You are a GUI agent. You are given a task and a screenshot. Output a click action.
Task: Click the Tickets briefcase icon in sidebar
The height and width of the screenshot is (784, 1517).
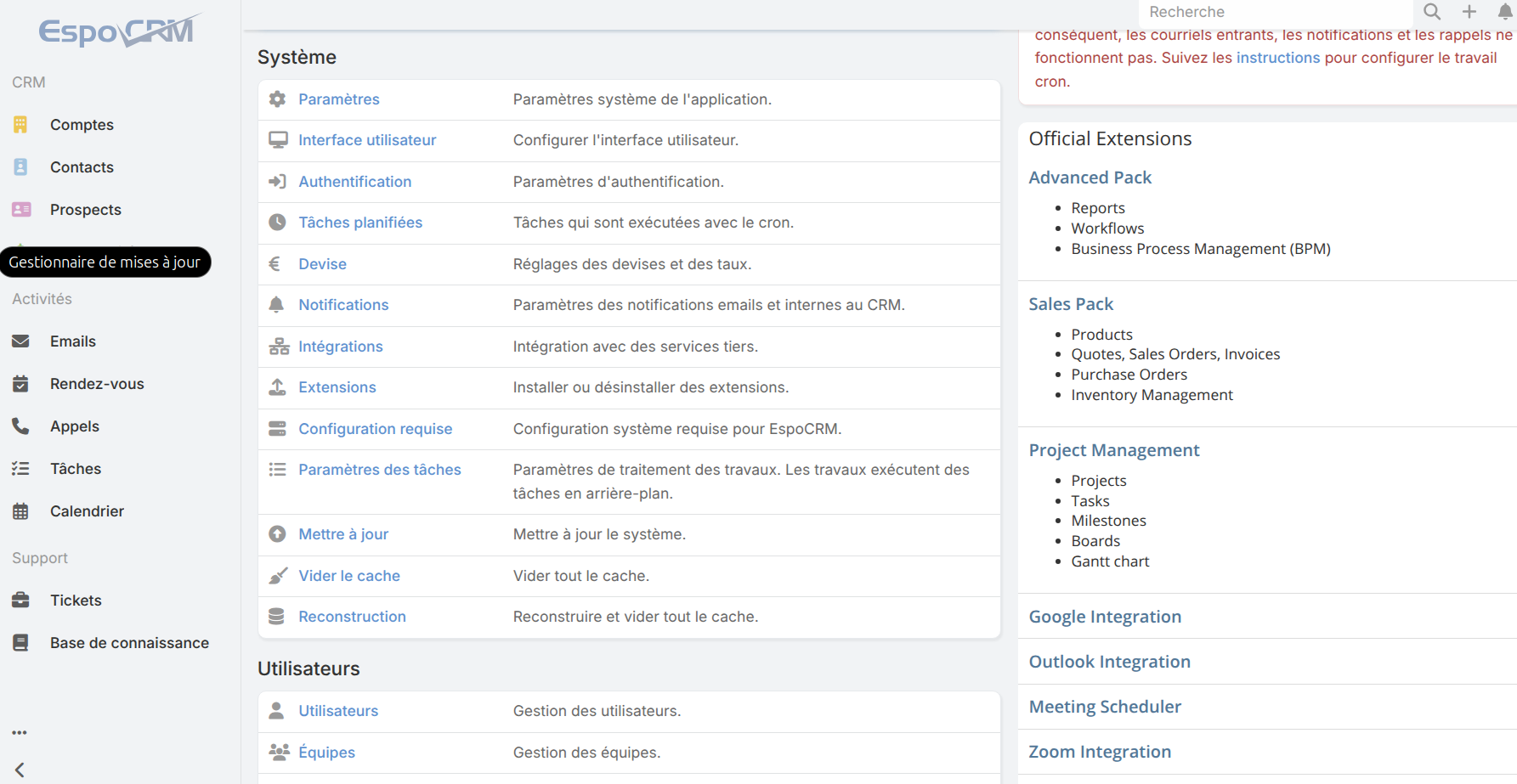click(21, 601)
